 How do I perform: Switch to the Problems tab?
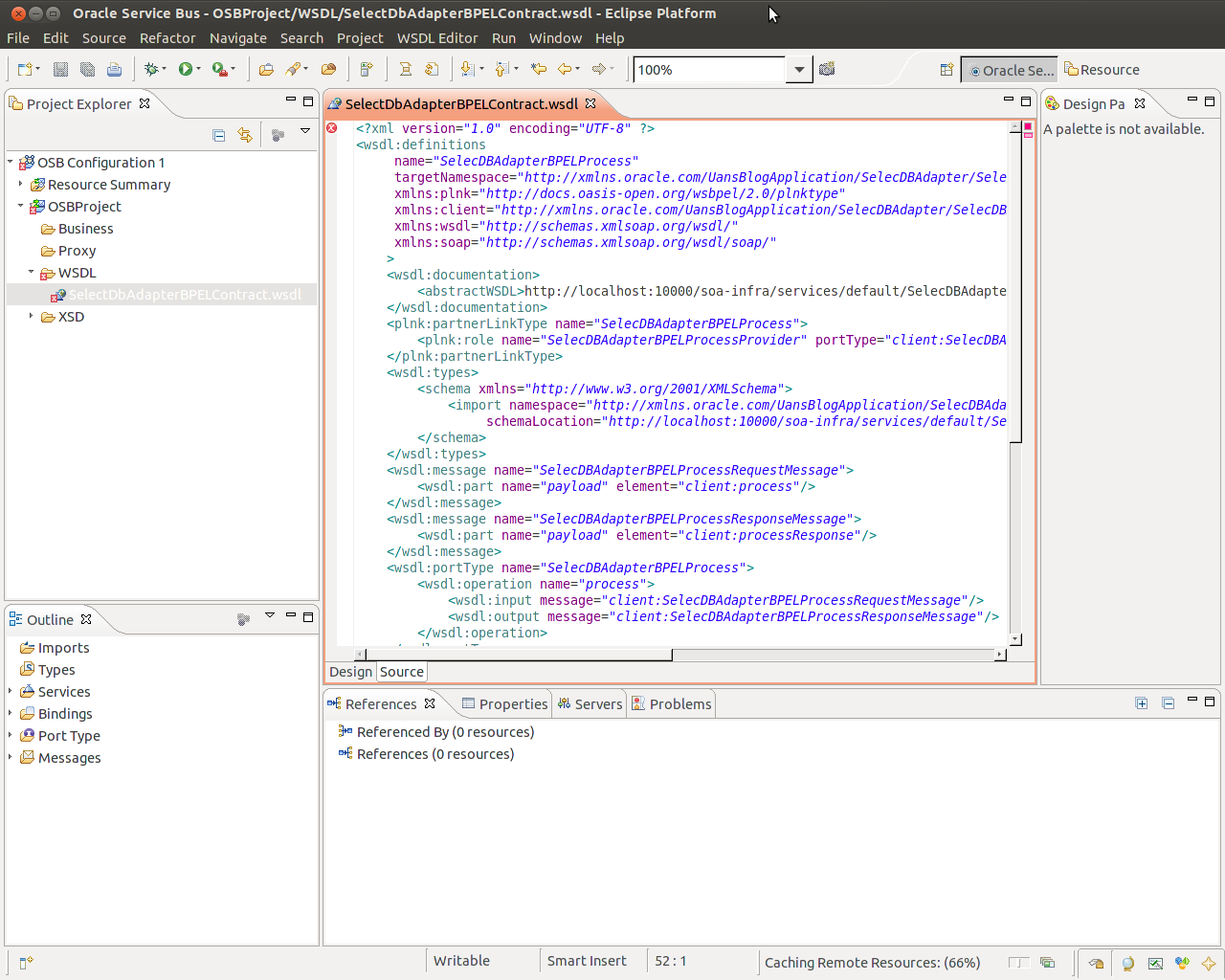coord(672,704)
